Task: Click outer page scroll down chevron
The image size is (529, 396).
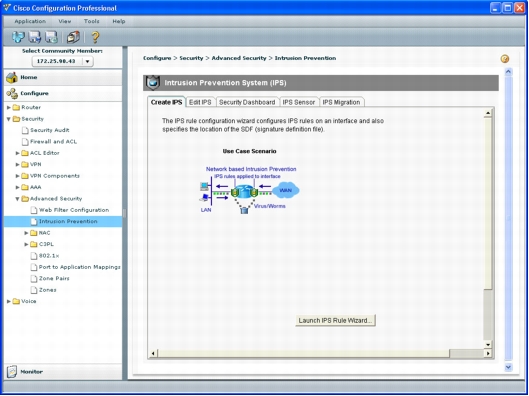Action: click(x=508, y=367)
